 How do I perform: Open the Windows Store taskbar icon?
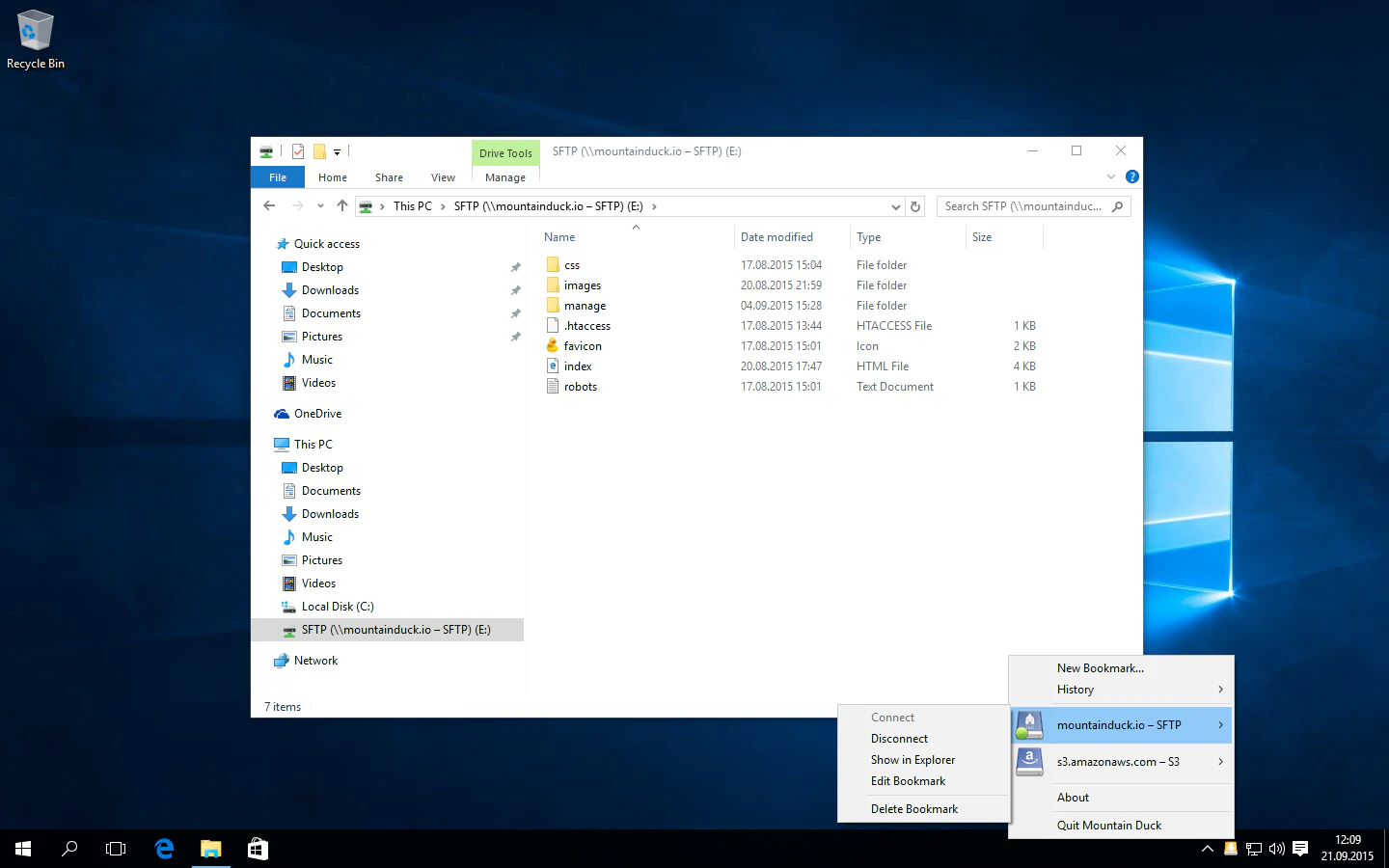pos(258,849)
